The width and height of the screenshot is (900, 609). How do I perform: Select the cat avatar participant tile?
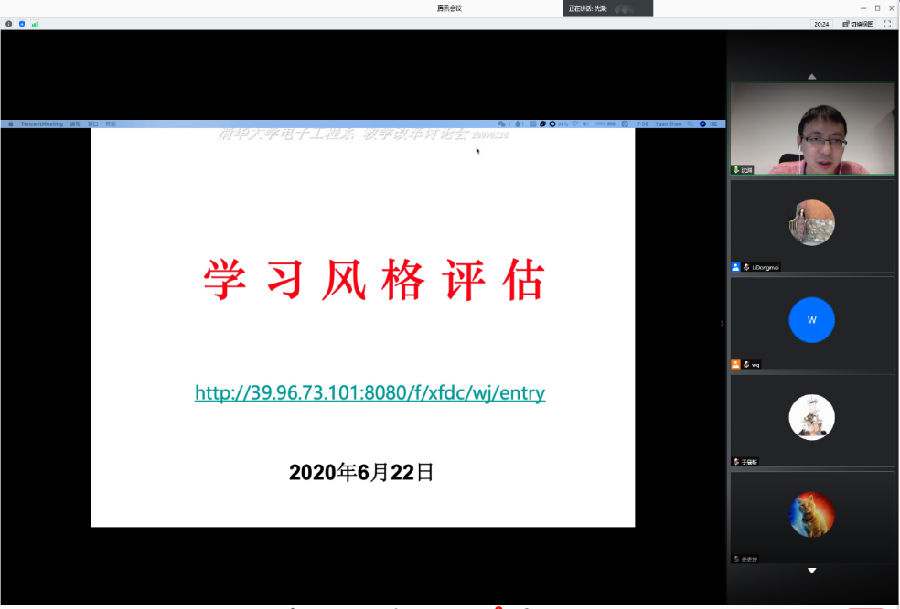tap(811, 515)
